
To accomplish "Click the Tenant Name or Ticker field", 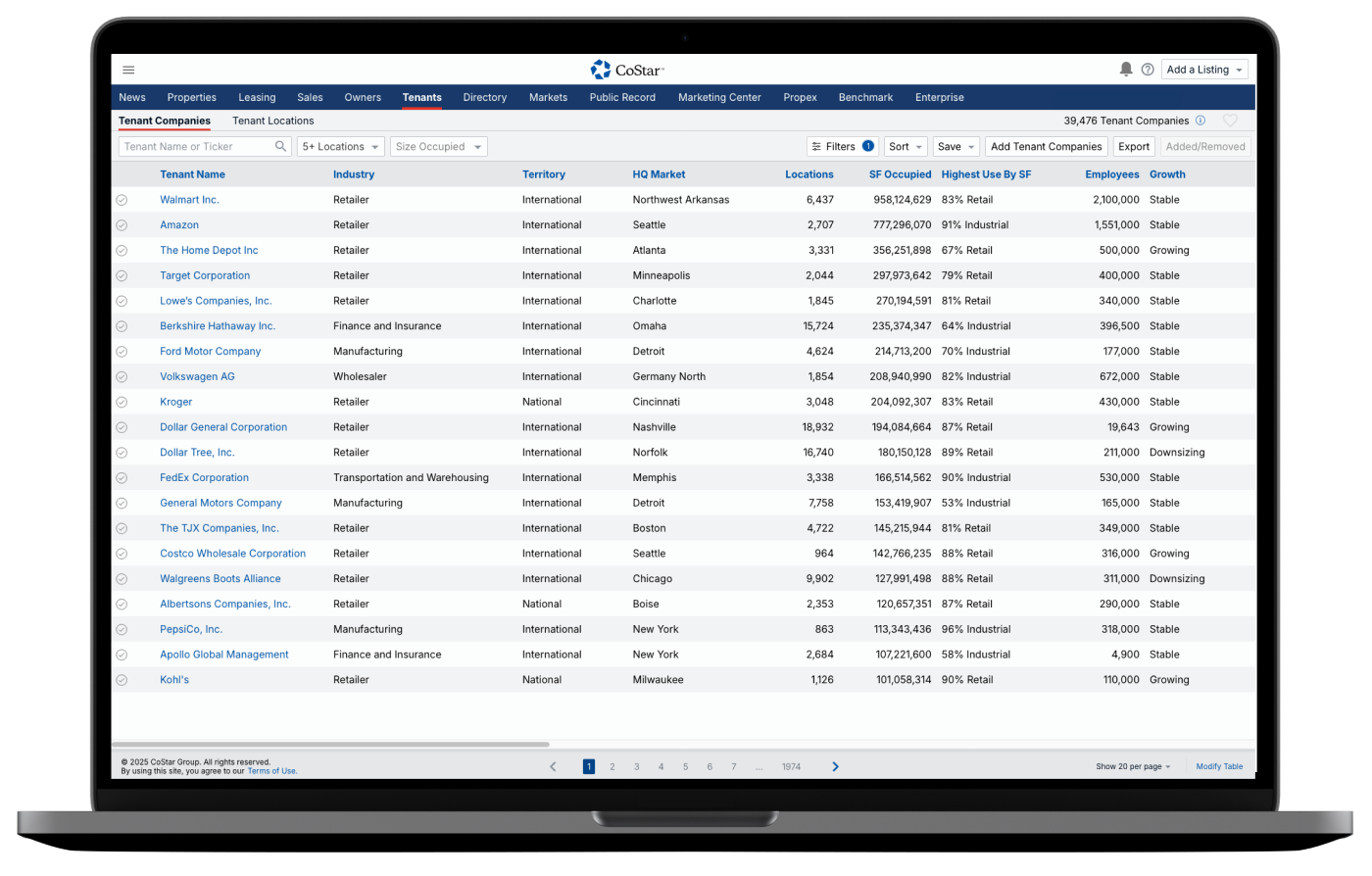I will coord(196,147).
